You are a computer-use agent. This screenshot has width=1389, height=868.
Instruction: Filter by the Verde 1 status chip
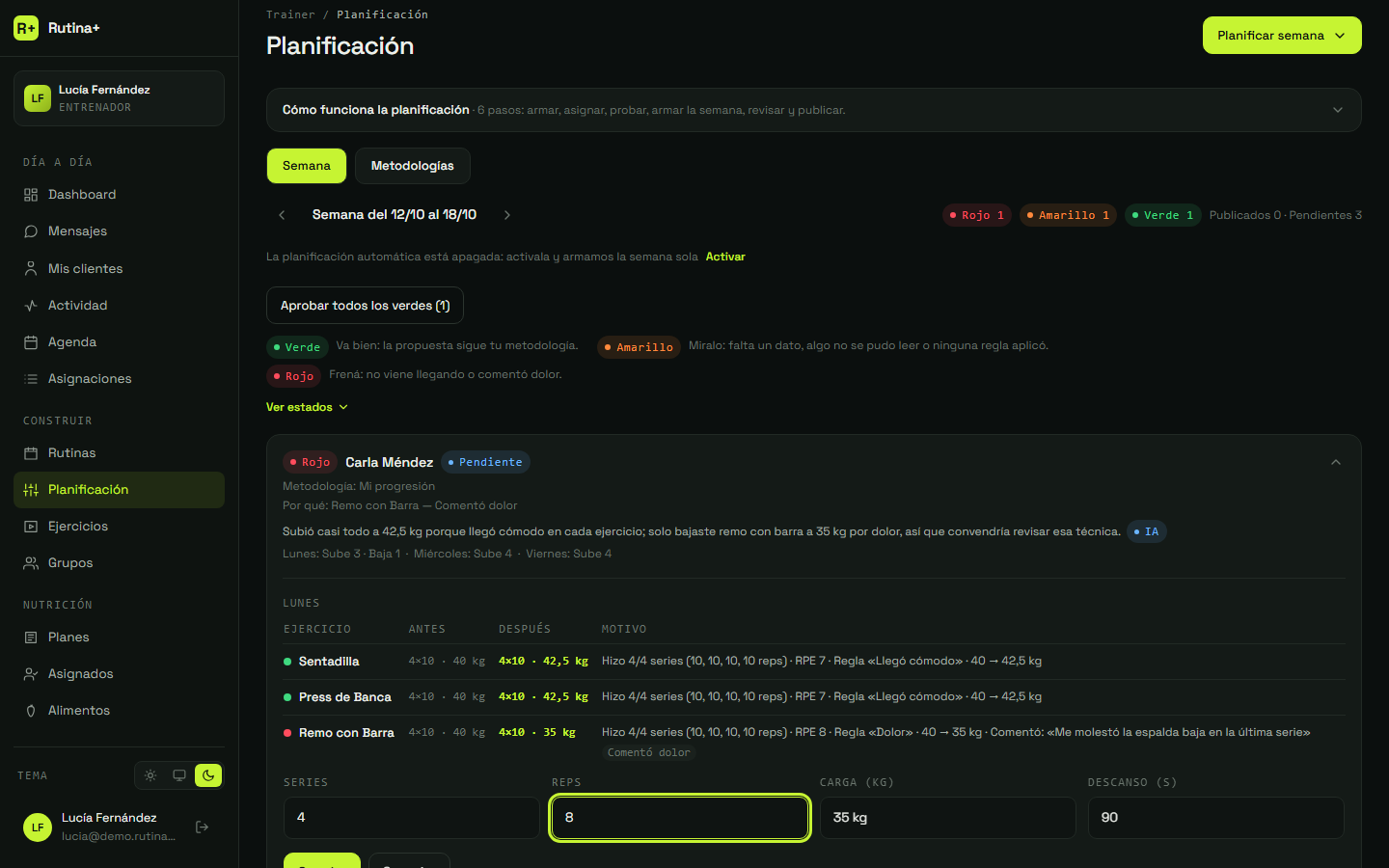(1162, 215)
